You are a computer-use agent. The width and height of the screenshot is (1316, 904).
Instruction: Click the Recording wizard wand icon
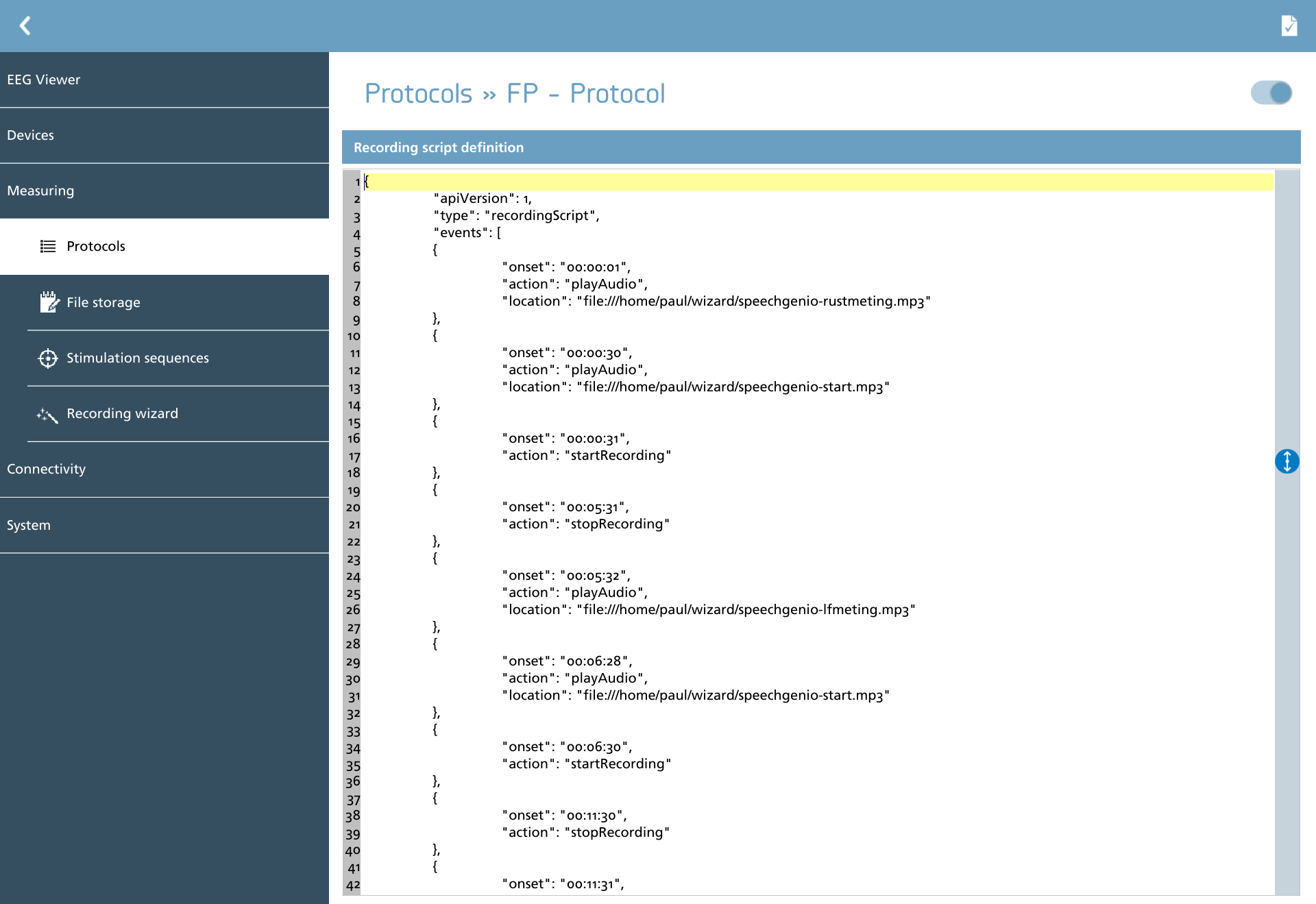tap(47, 415)
